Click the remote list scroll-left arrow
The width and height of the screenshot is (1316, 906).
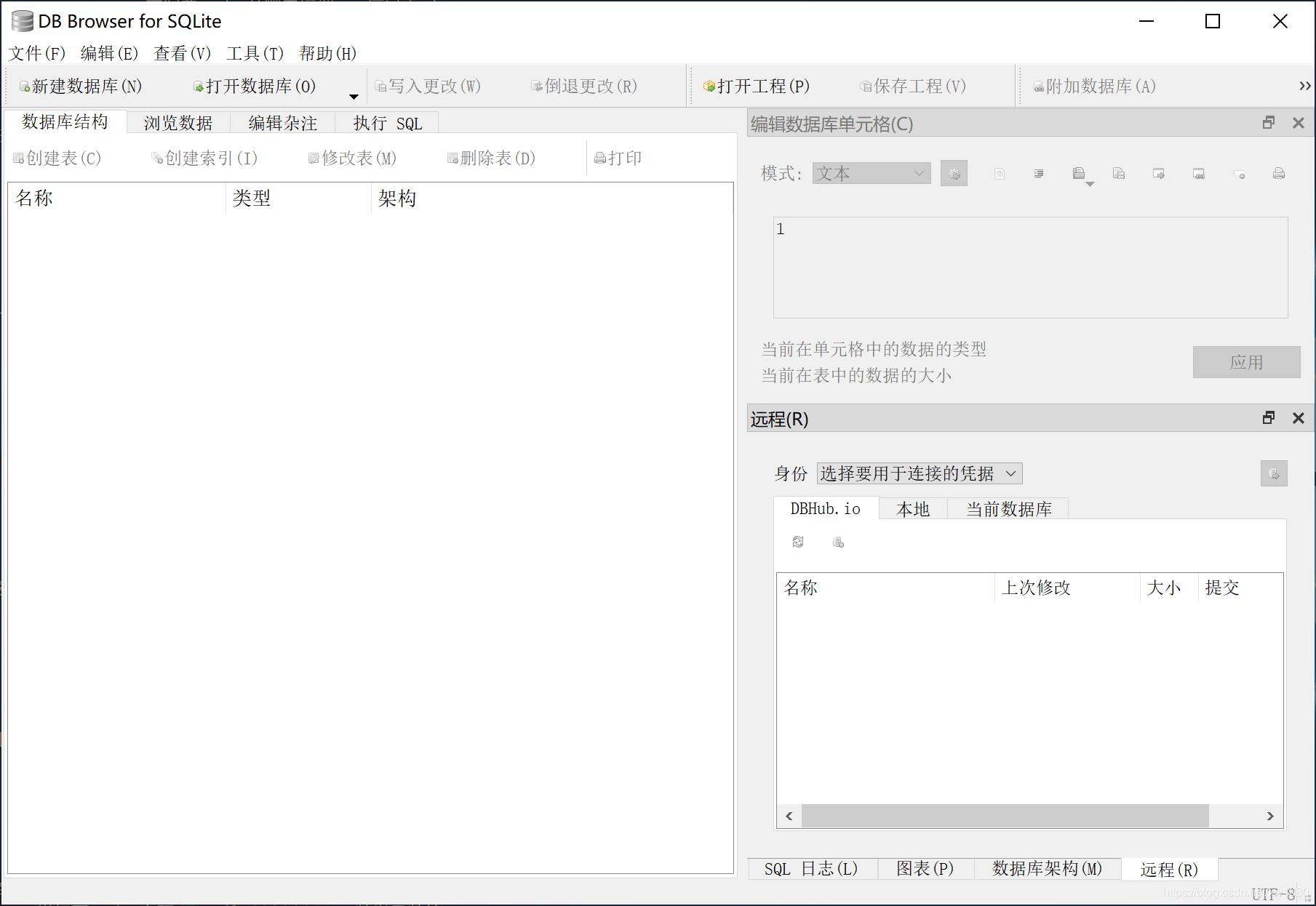click(789, 816)
